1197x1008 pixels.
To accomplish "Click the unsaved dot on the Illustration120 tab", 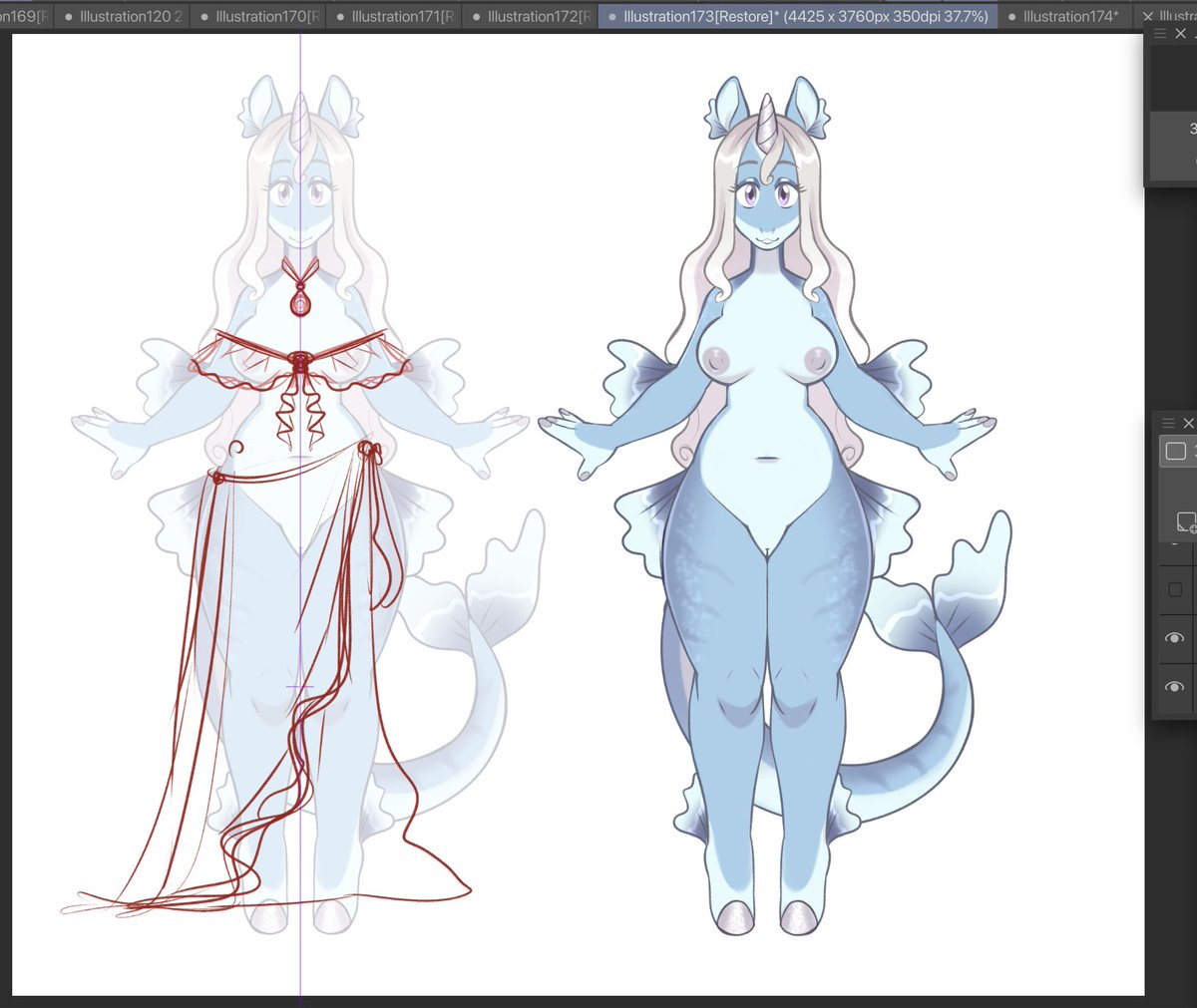I will (67, 16).
